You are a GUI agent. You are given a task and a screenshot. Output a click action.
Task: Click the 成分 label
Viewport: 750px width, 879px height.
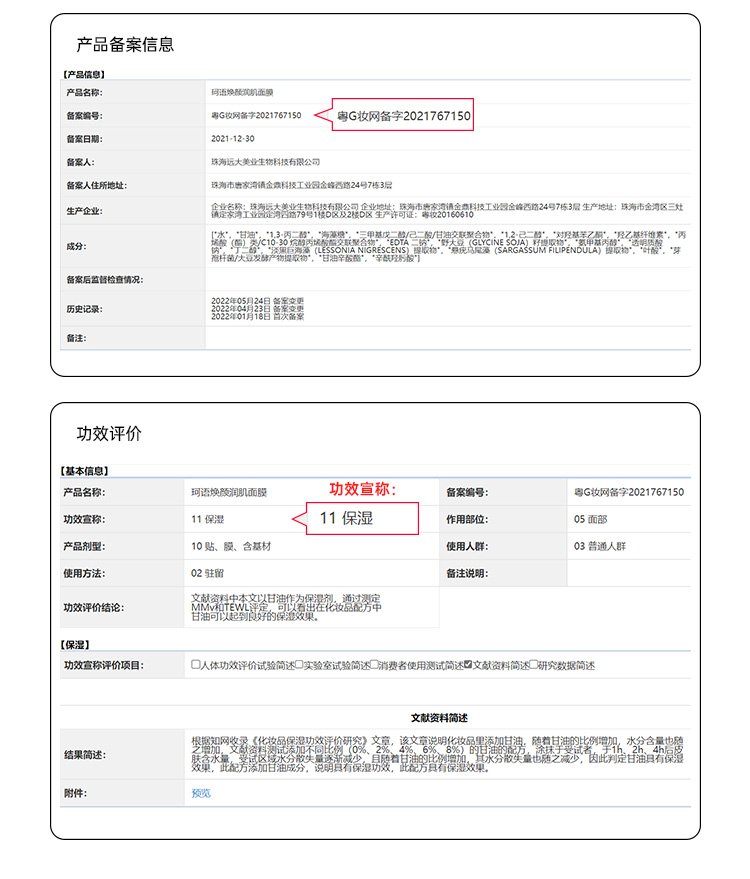pos(76,246)
